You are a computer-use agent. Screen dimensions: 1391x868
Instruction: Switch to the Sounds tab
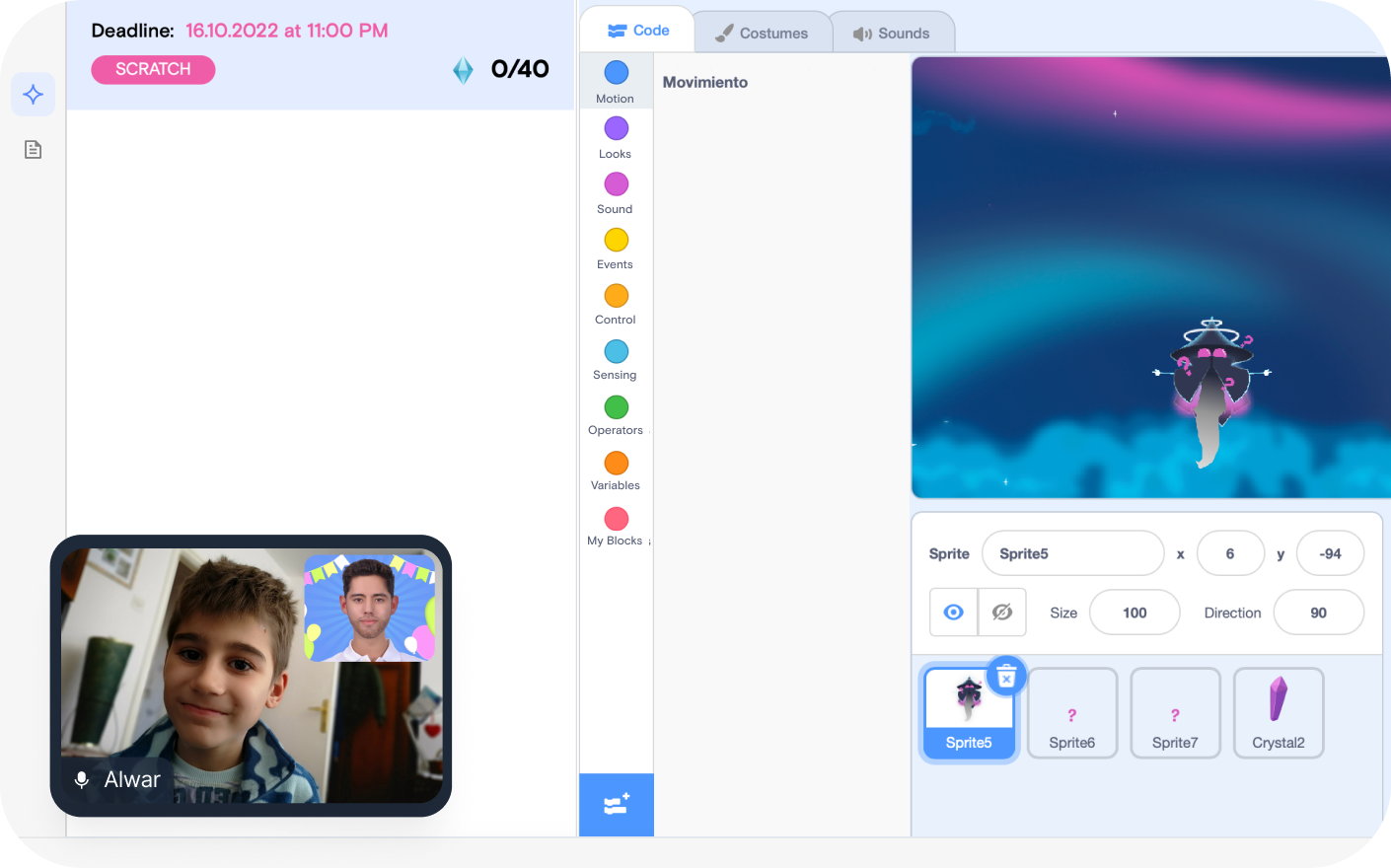tap(892, 34)
